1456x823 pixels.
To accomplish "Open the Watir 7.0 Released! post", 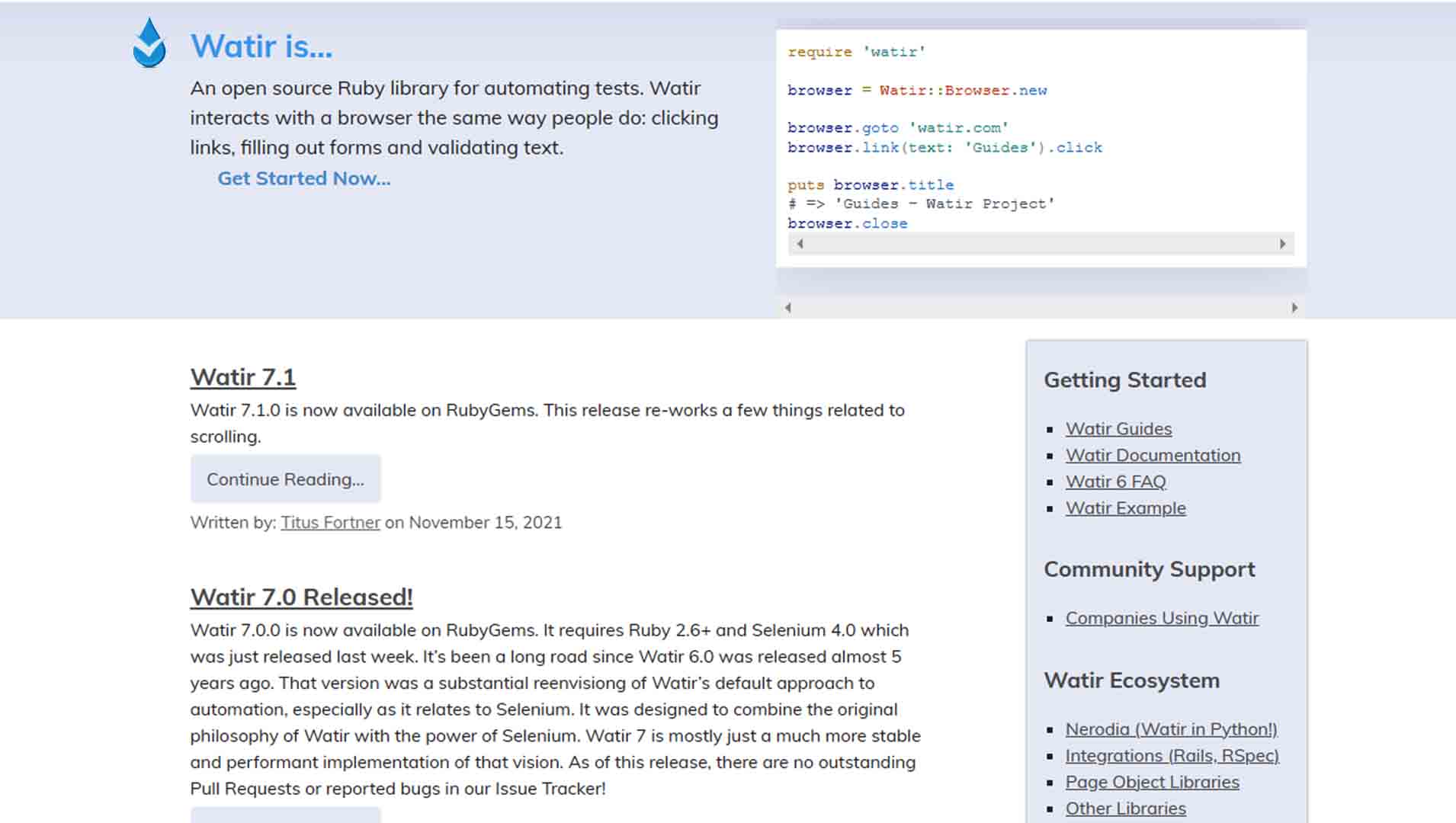I will (301, 597).
